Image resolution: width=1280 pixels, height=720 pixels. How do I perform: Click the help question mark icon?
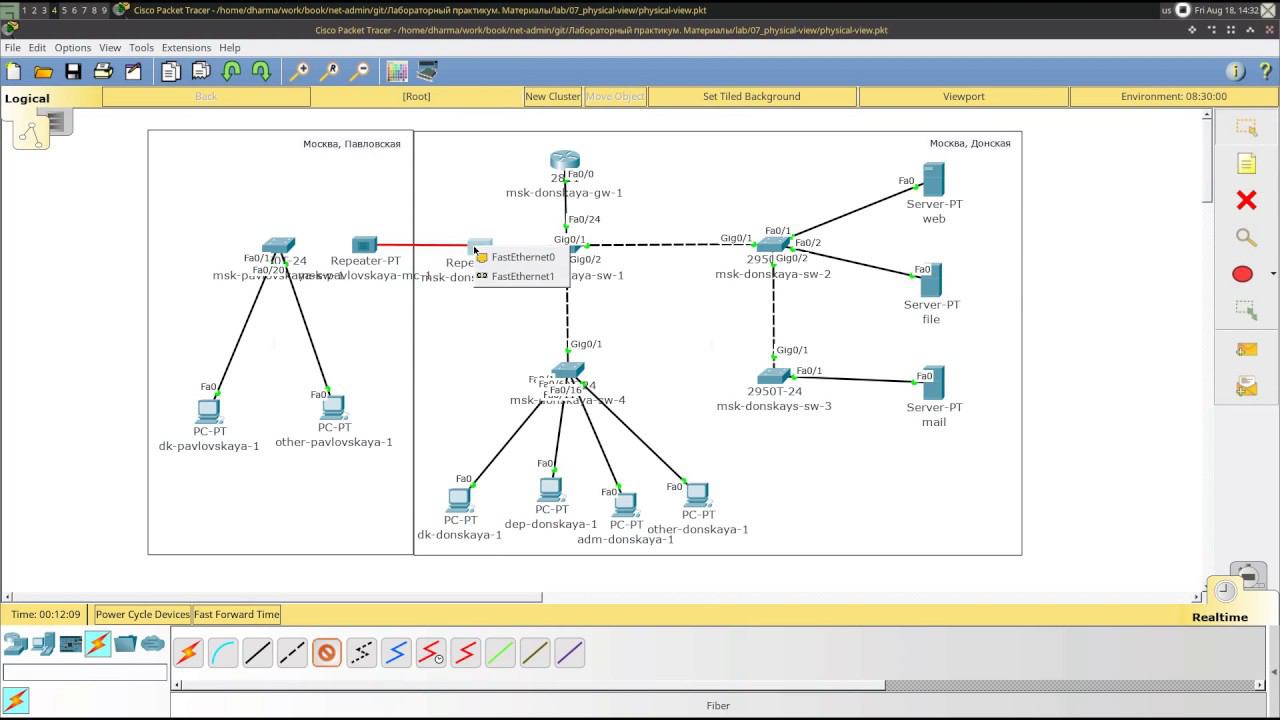coord(1266,71)
